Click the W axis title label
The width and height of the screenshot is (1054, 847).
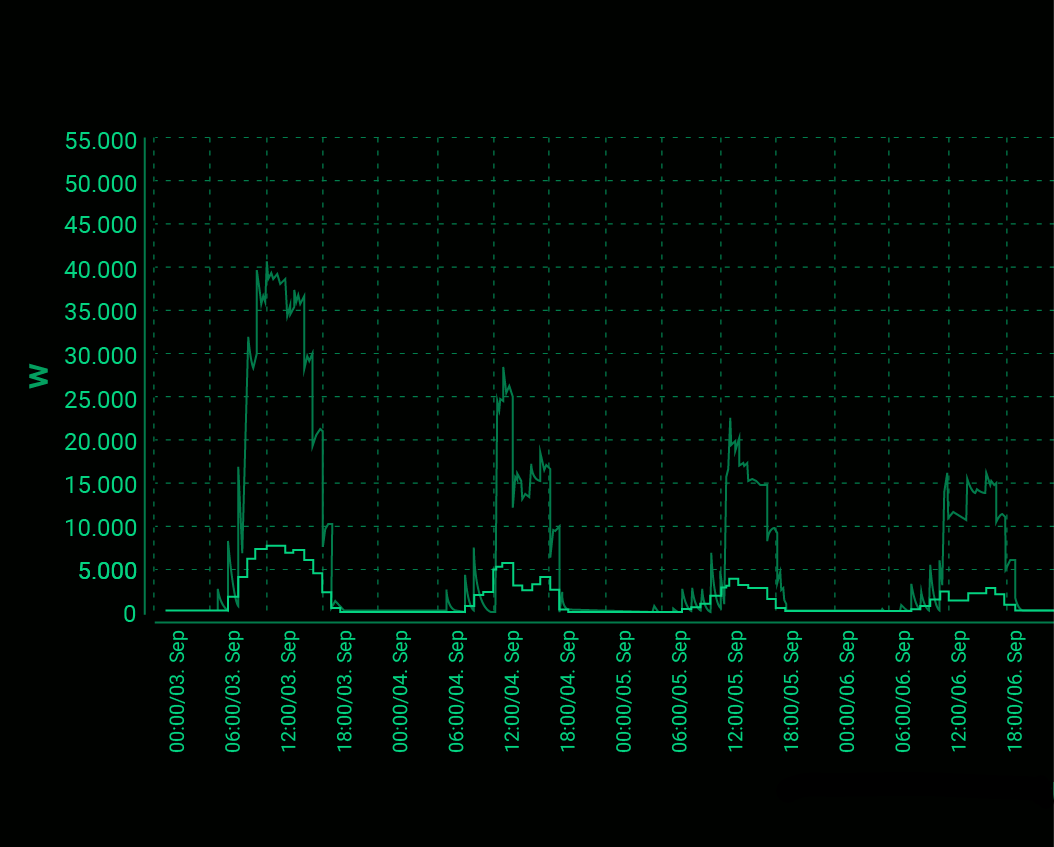click(38, 377)
